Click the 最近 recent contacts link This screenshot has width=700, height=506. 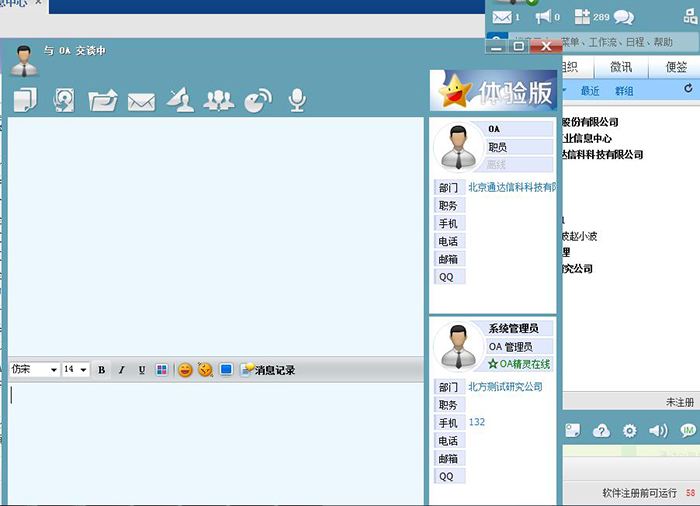tap(590, 91)
